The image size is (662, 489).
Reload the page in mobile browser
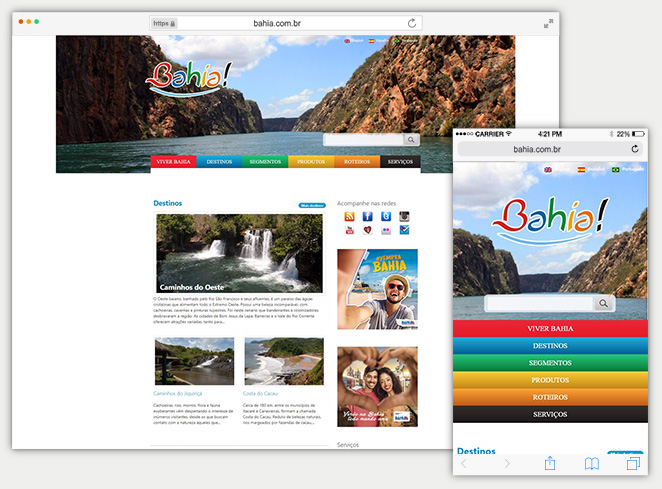point(635,149)
